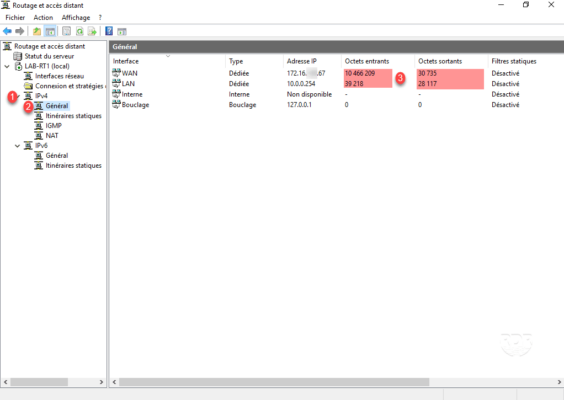564x400 pixels.
Task: Click left arrow of tree pane scrollbar
Action: [x=5, y=382]
